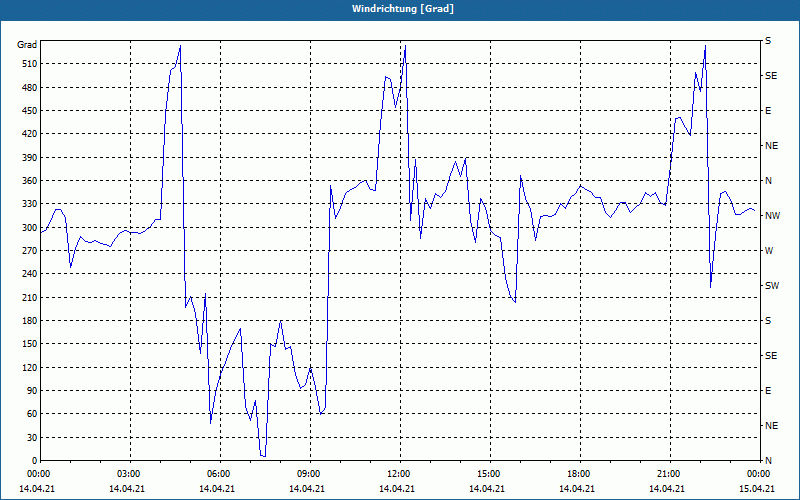Click the 300 degree axis label
Screen dimensions: 800x500
(30, 228)
